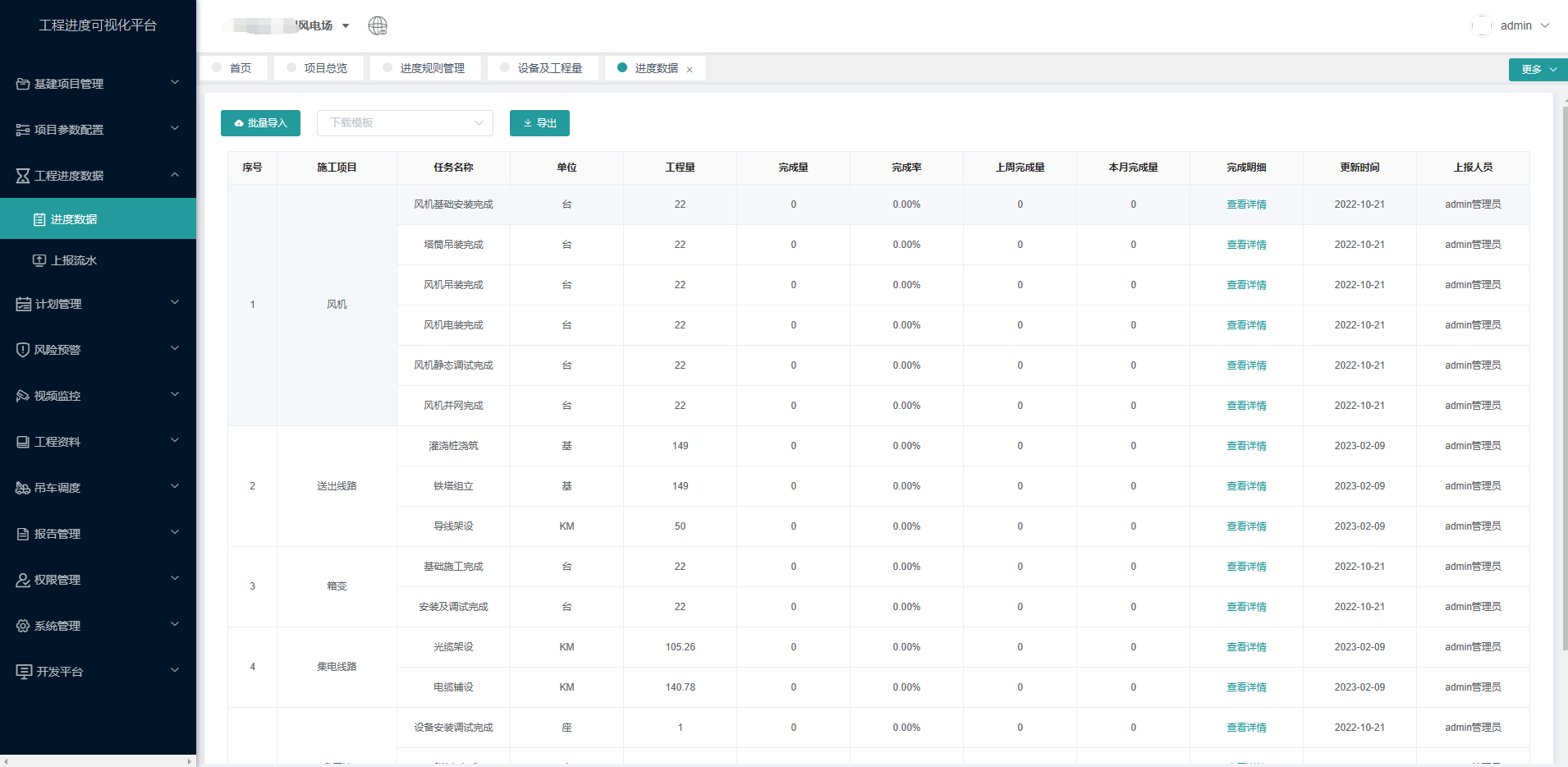
Task: Switch to the 项目总览 tab
Action: click(319, 68)
